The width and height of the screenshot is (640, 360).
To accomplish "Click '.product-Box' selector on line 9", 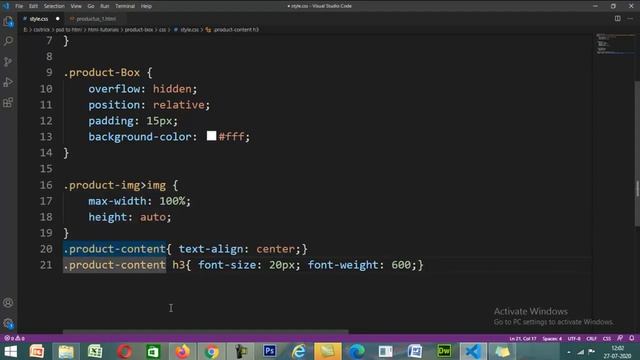I will [102, 73].
